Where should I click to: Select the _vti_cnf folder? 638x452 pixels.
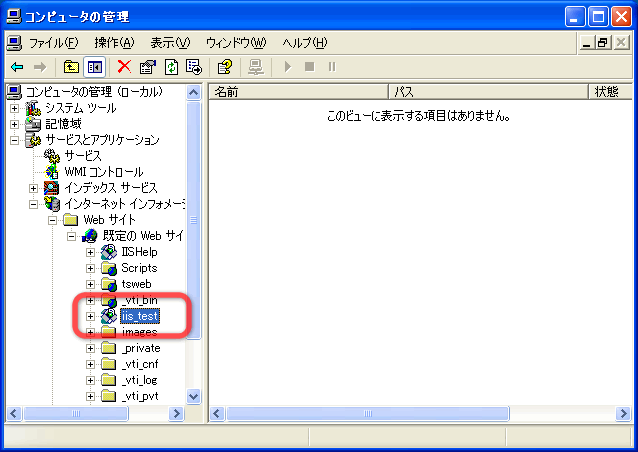click(x=140, y=364)
